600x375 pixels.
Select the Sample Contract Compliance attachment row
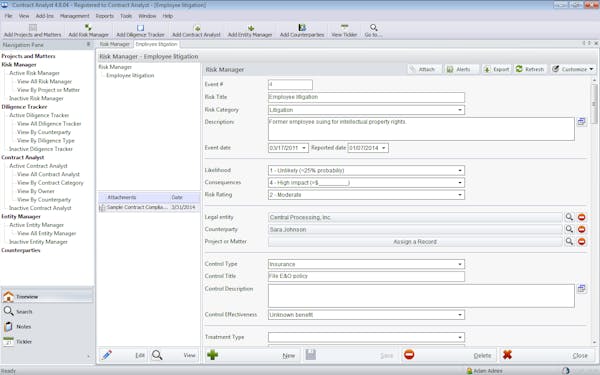[148, 207]
